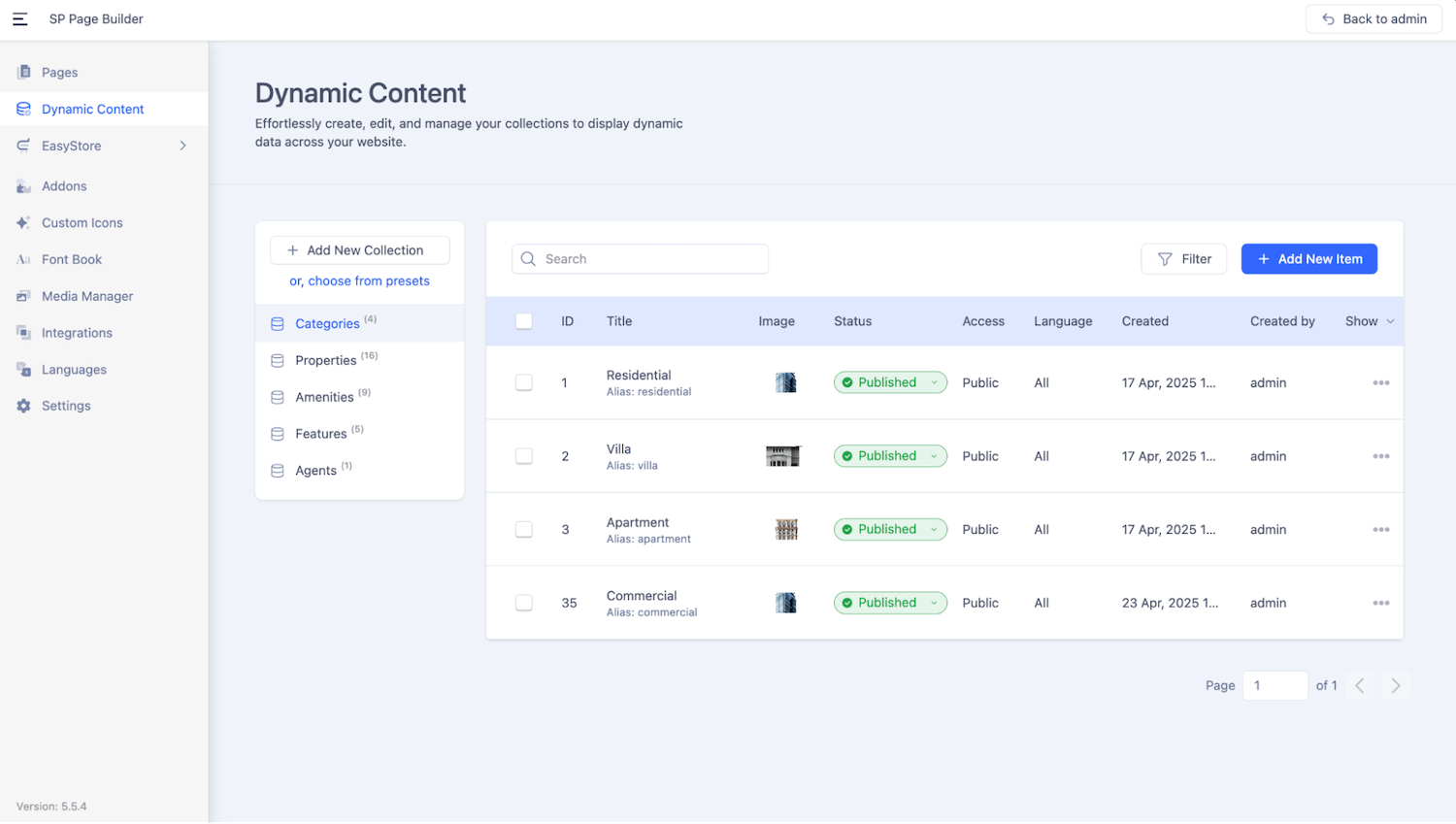Switch to the Pages menu item
The height and width of the screenshot is (824, 1456).
(59, 73)
